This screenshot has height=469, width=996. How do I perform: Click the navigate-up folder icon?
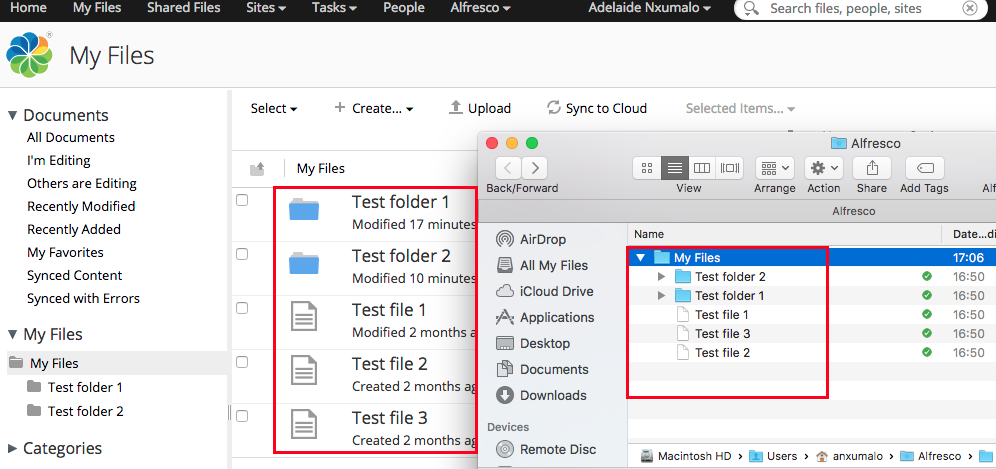coord(257,169)
